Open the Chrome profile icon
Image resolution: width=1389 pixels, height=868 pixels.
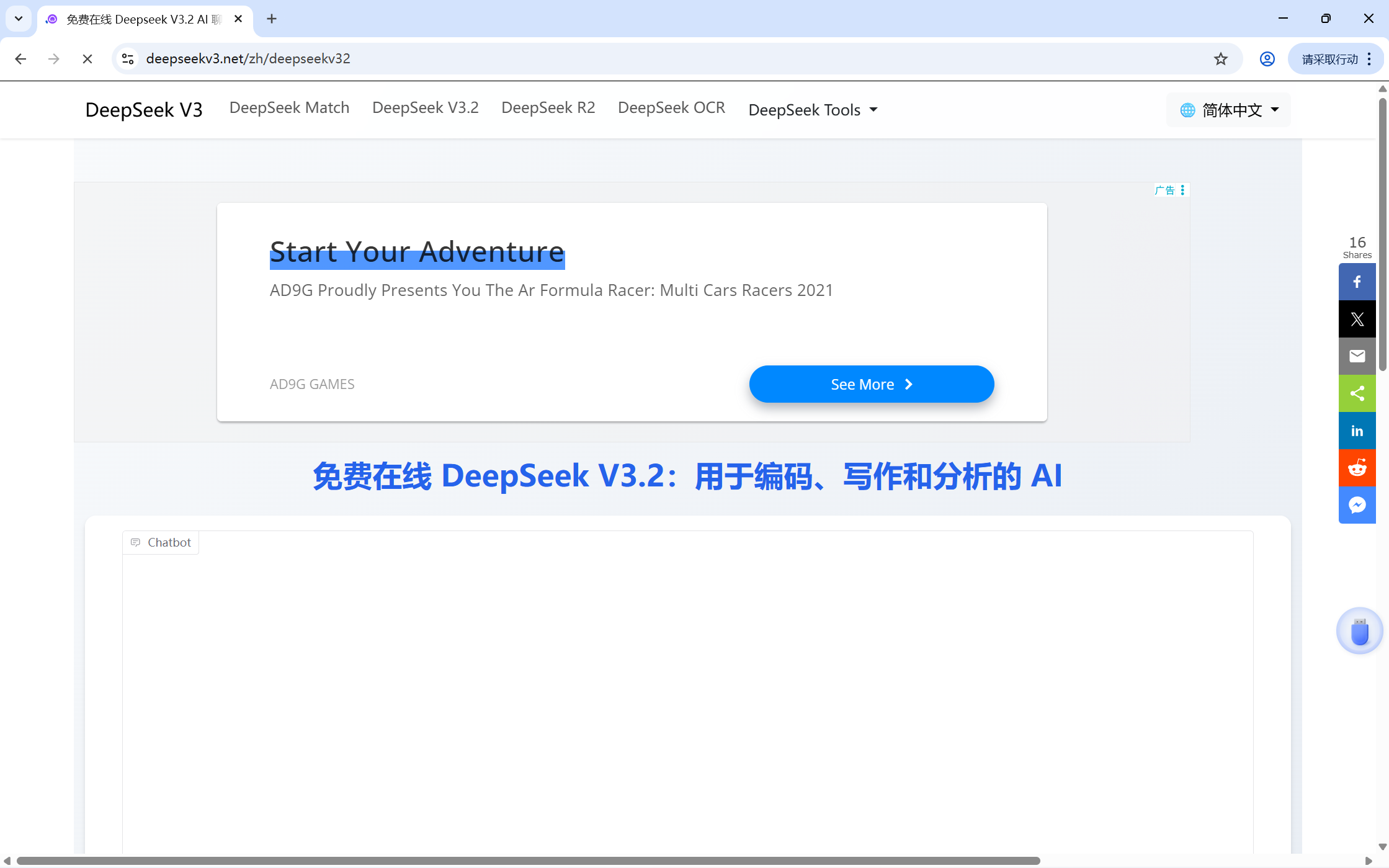point(1267,59)
